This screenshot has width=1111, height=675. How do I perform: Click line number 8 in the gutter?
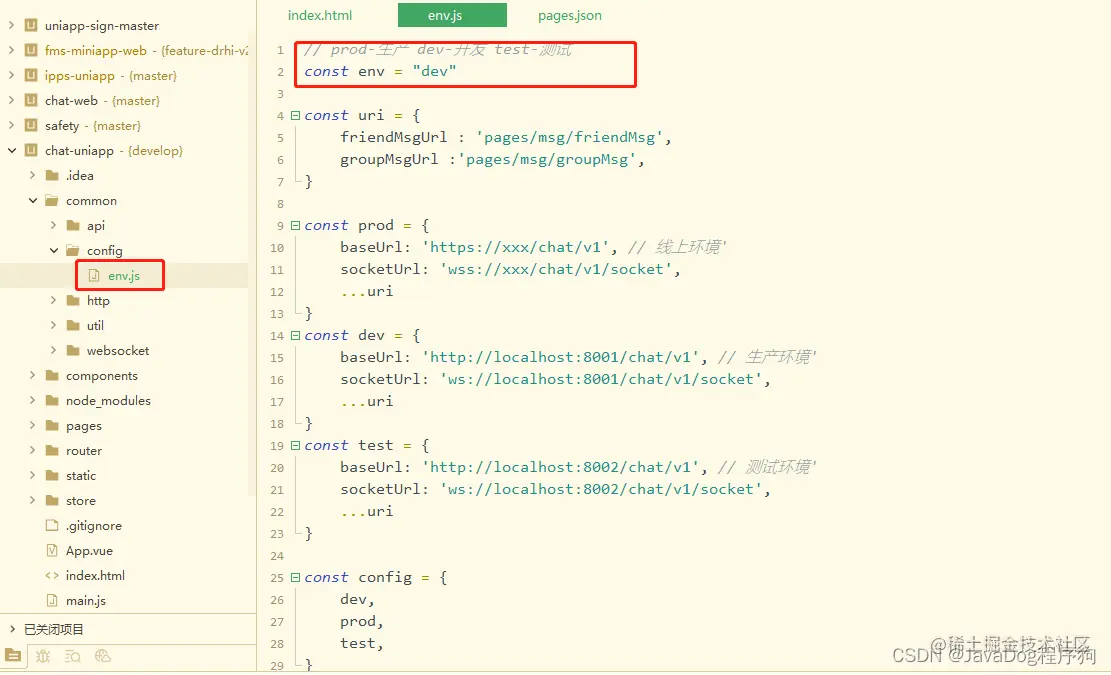(x=281, y=203)
